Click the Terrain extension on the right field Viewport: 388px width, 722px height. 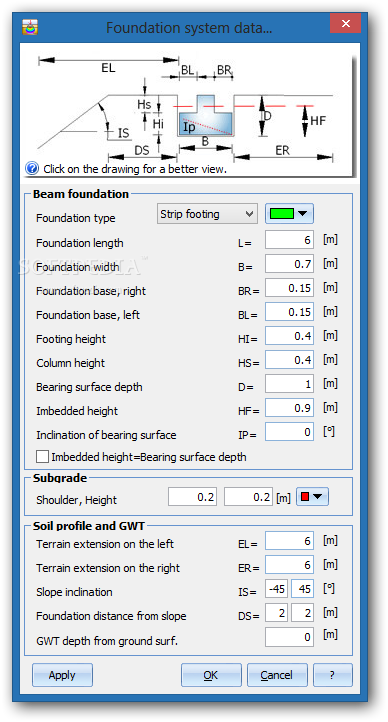(289, 565)
